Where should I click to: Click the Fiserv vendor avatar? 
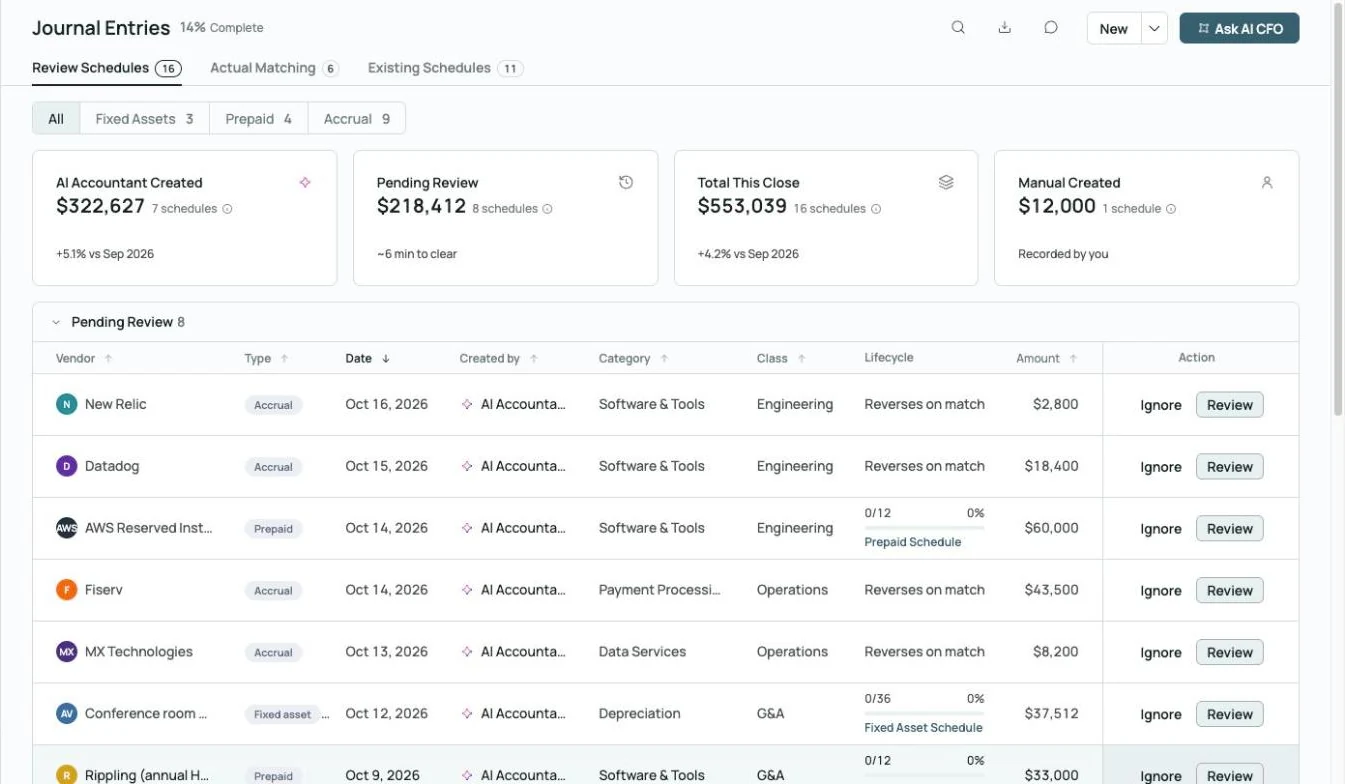(x=67, y=591)
